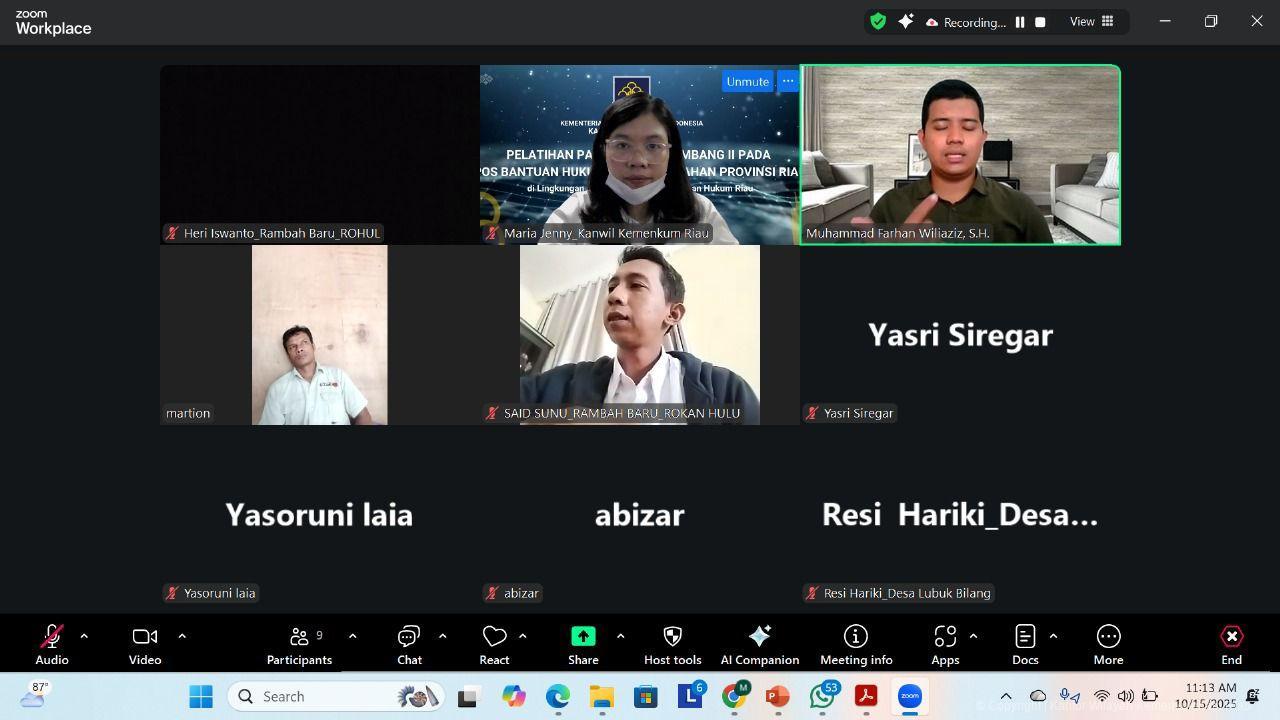Open the More options menu
Viewport: 1280px width, 720px height.
(1108, 645)
